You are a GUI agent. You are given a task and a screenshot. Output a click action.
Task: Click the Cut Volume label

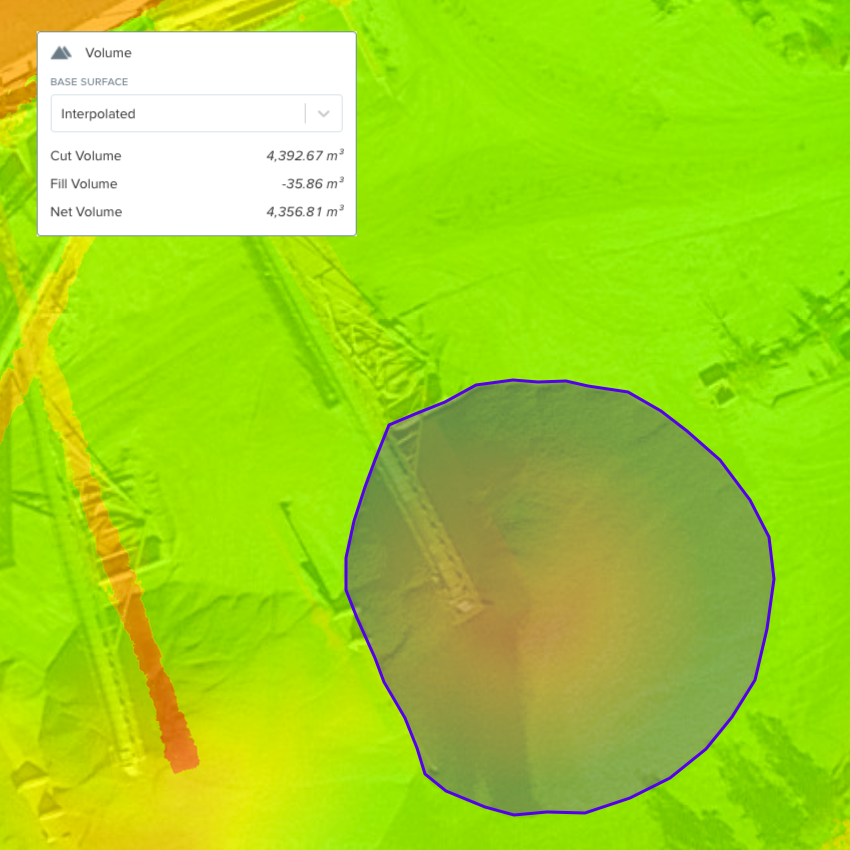click(86, 156)
